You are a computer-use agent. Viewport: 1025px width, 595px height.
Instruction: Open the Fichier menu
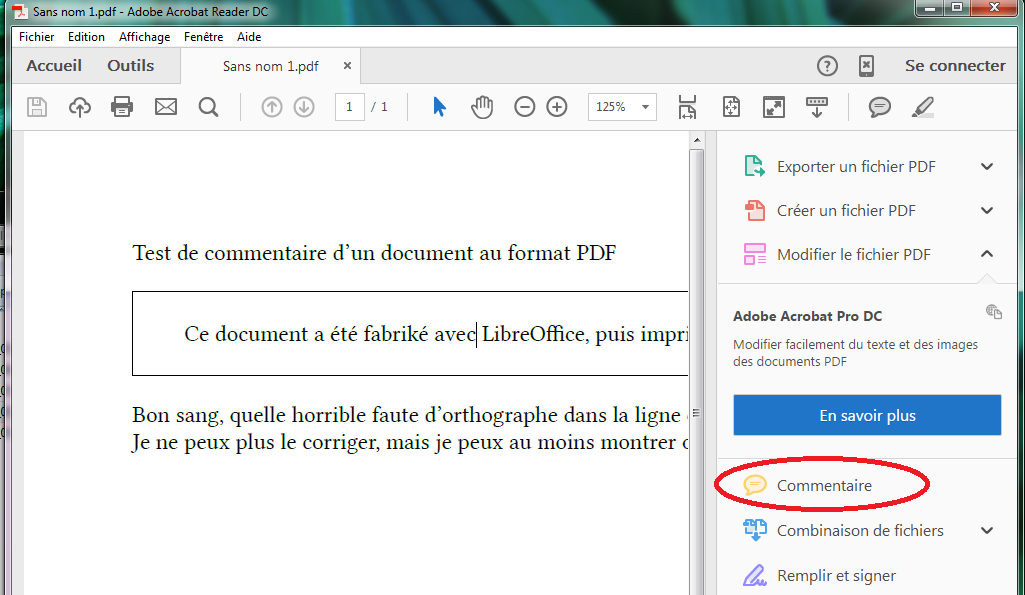[x=37, y=37]
